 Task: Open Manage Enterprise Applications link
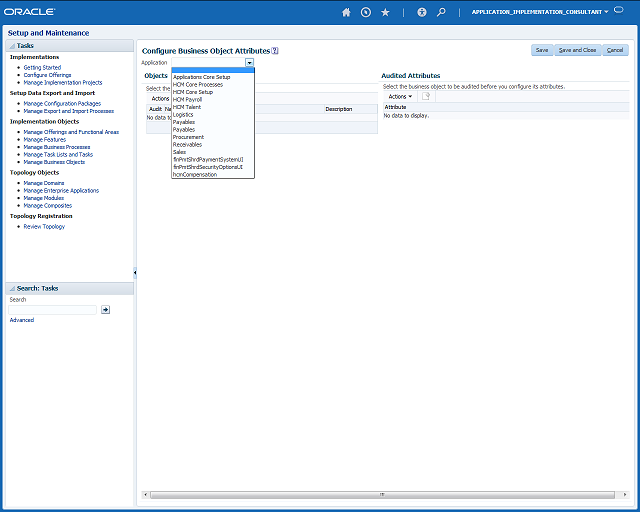pos(61,190)
